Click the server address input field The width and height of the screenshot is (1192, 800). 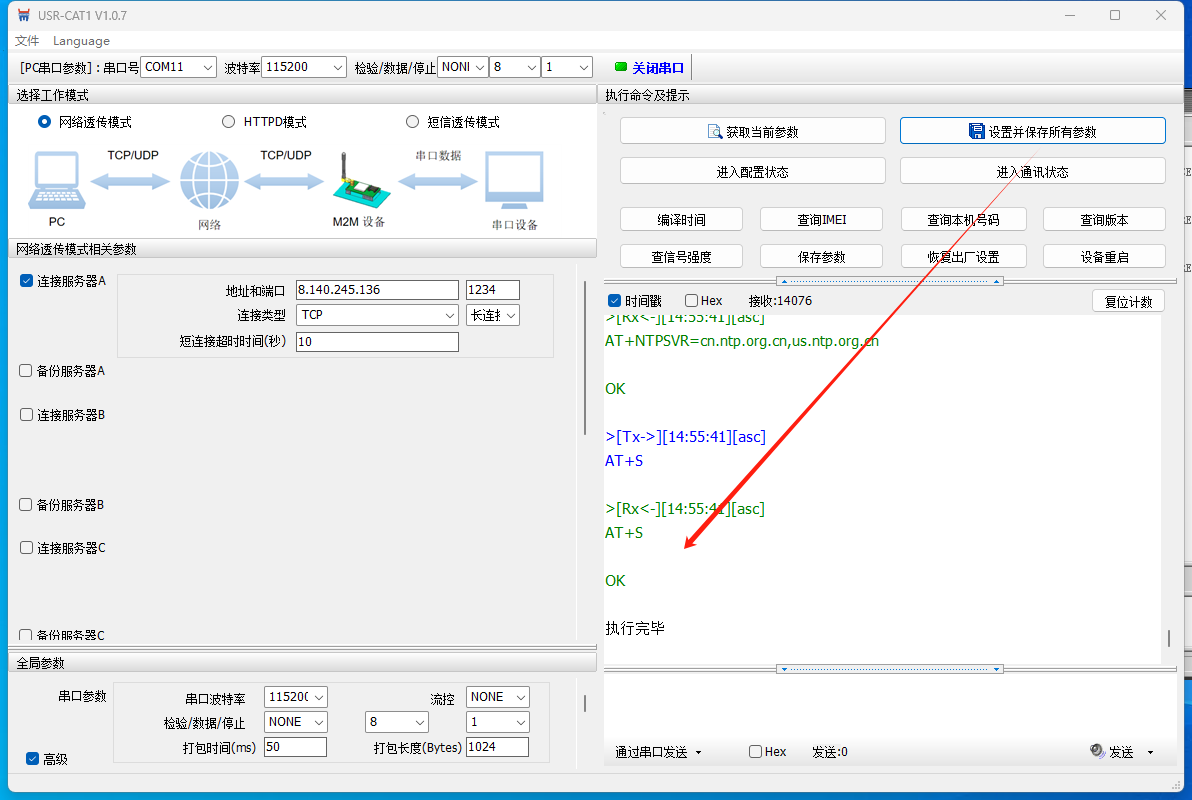point(376,290)
